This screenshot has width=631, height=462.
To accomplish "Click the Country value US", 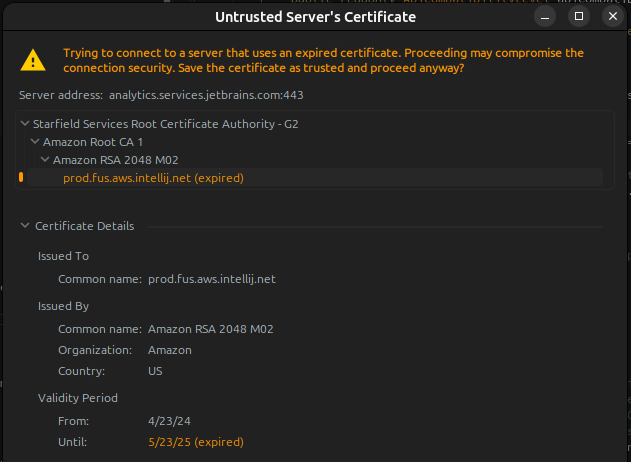I will click(155, 371).
